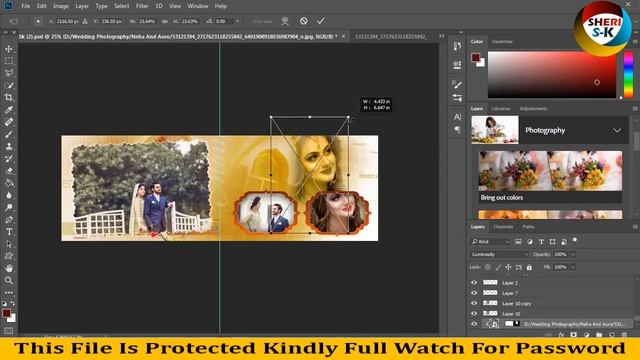Hide Layer 7 visibility eye
640x360 pixels.
(474, 293)
